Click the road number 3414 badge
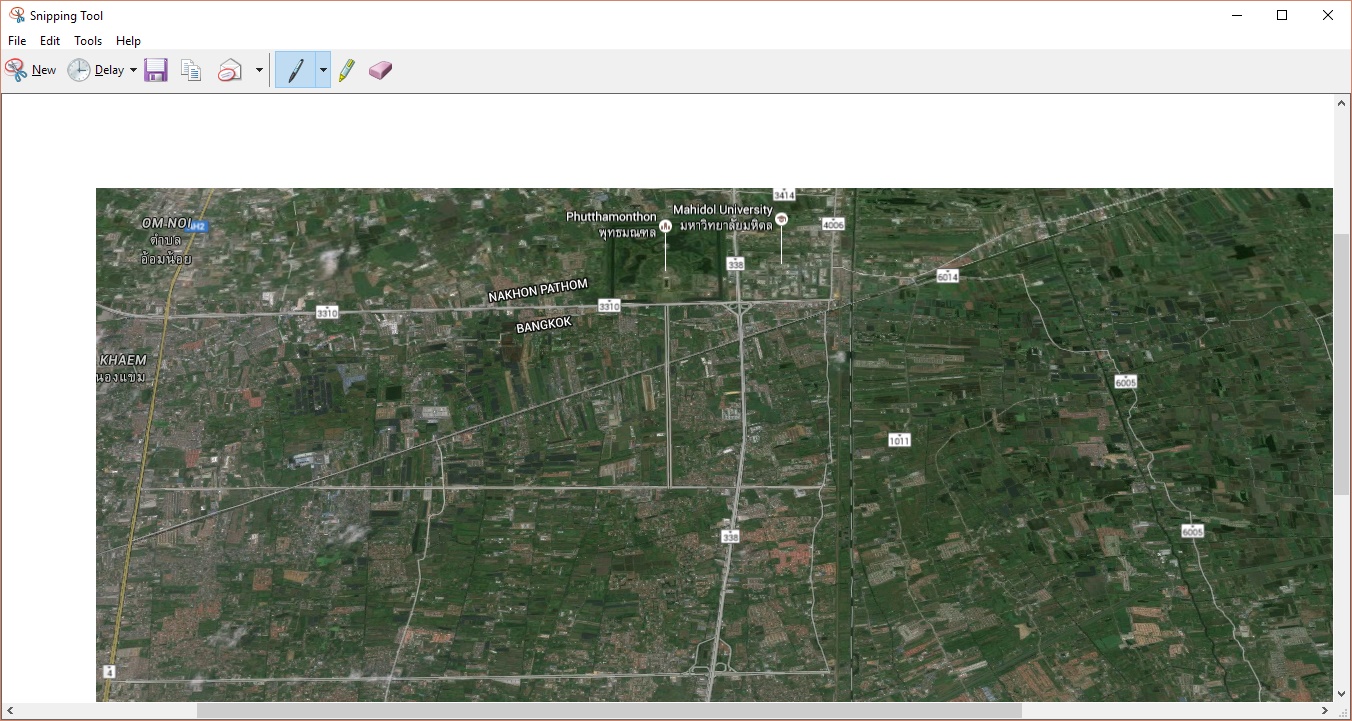 click(x=784, y=194)
